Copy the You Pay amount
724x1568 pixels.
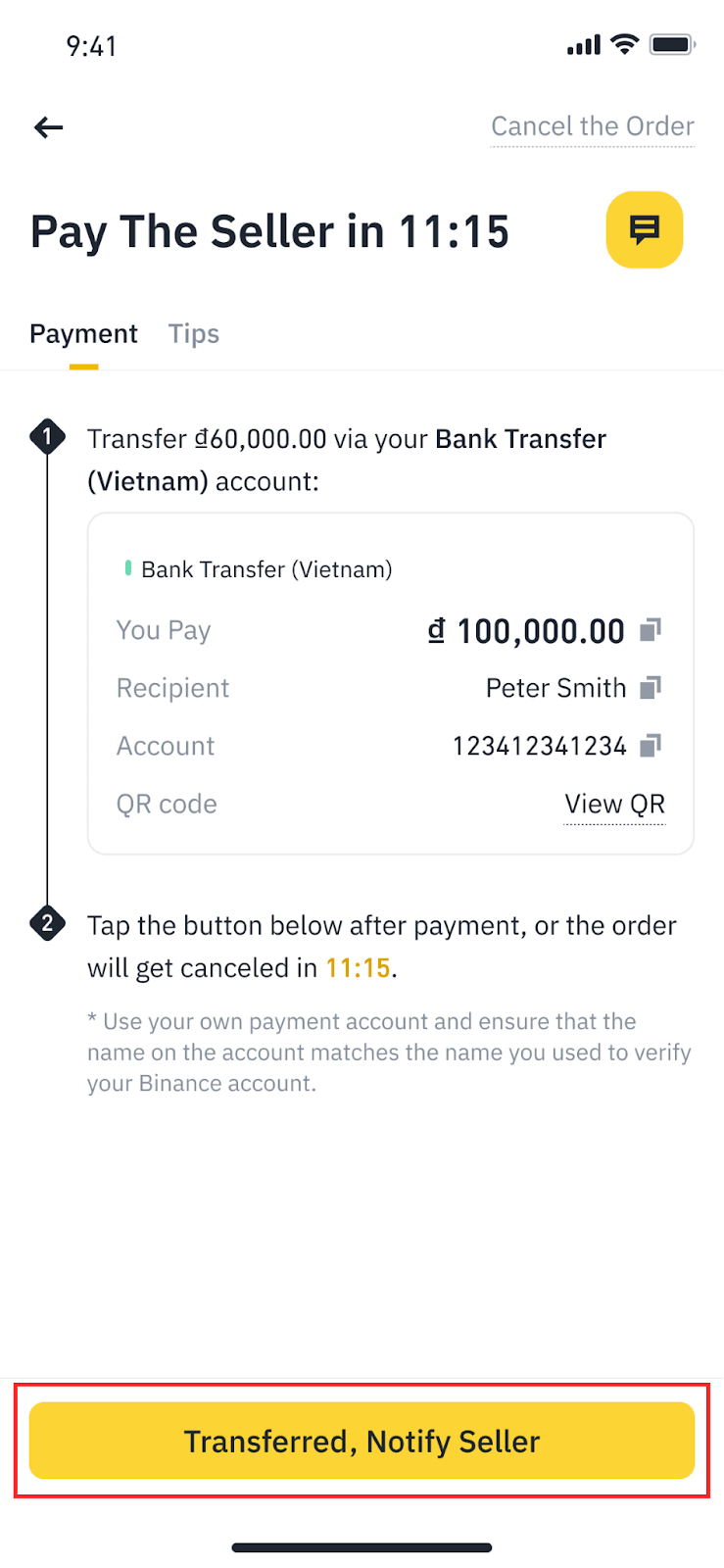coord(651,630)
